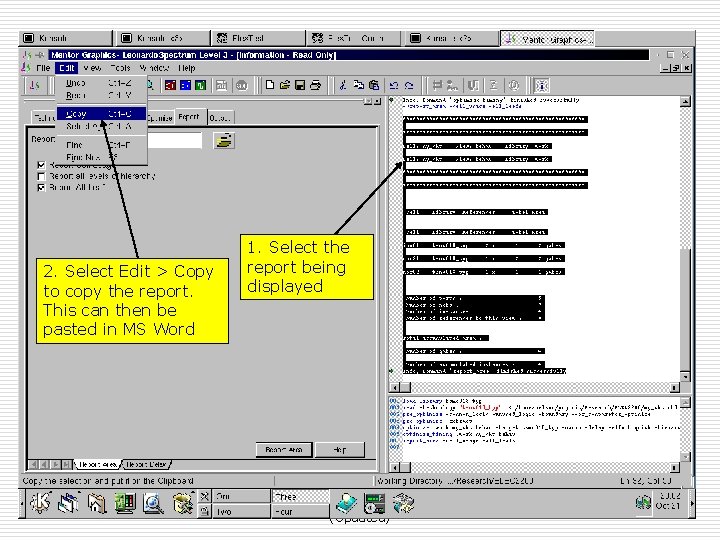Click the report filename input field
The width and height of the screenshot is (720, 540).
174,140
